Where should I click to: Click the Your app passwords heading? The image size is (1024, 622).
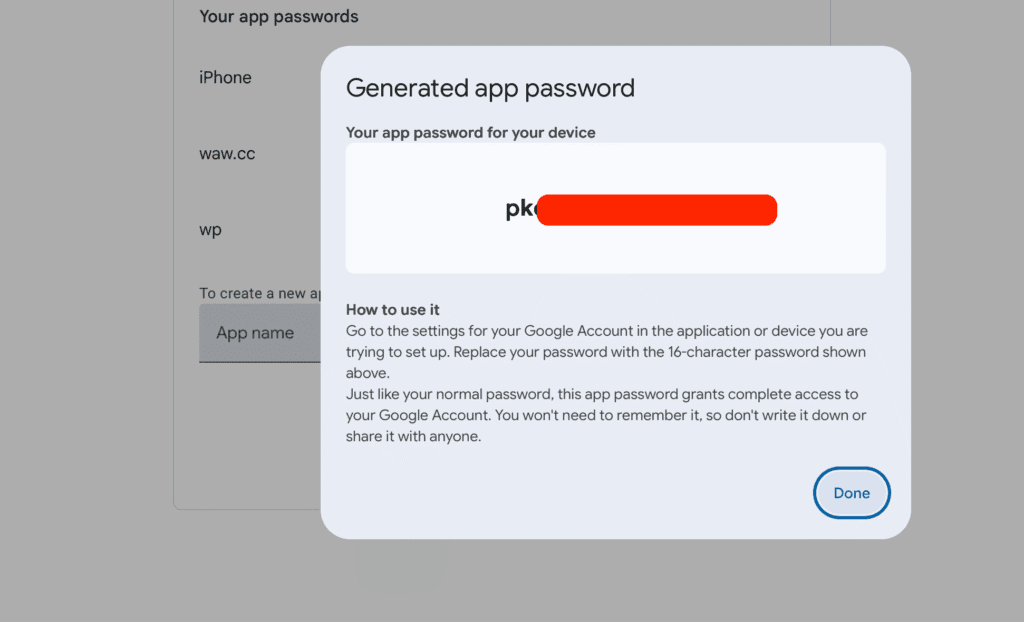pyautogui.click(x=278, y=16)
